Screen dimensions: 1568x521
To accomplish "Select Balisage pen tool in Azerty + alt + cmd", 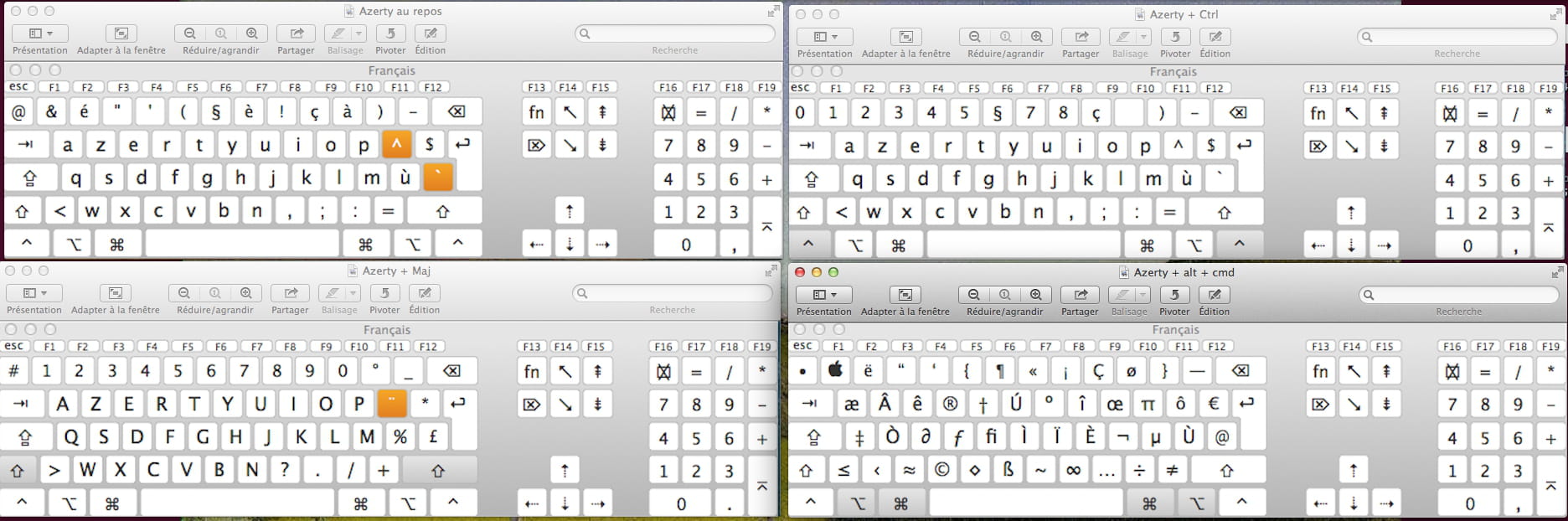I will [1122, 295].
